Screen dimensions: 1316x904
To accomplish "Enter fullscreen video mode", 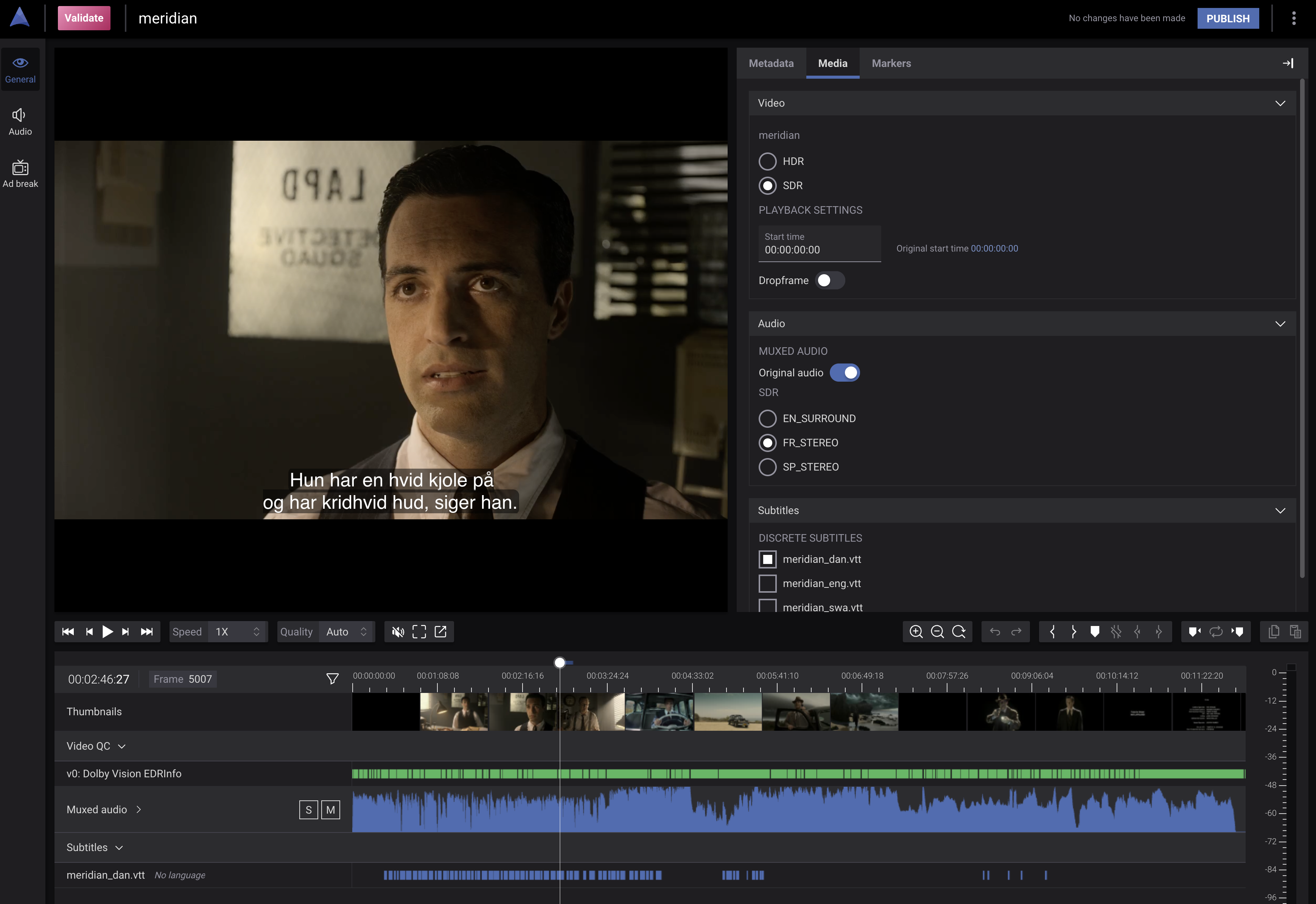I will tap(419, 632).
